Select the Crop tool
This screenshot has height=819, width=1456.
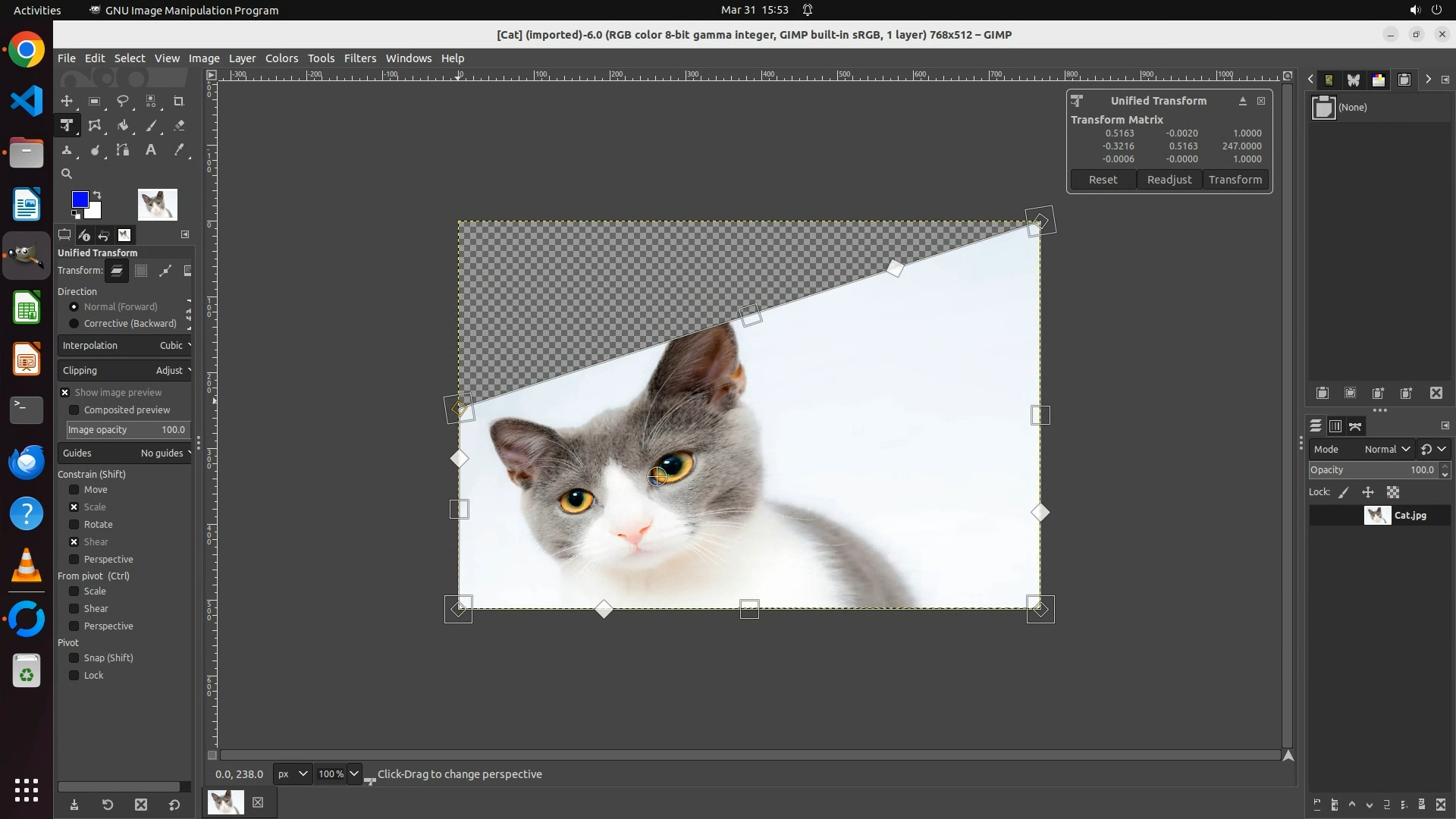179,101
